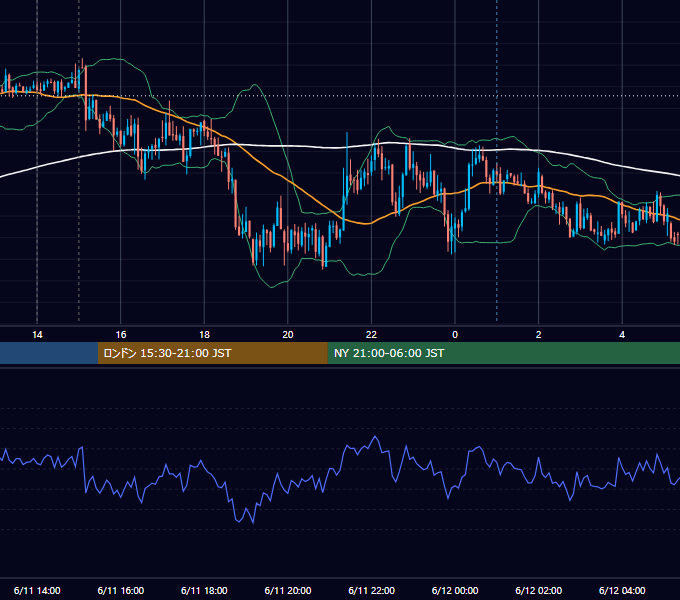Image resolution: width=680 pixels, height=600 pixels.
Task: Click the NY 21:00-06:00 JST session bar
Action: (503, 353)
